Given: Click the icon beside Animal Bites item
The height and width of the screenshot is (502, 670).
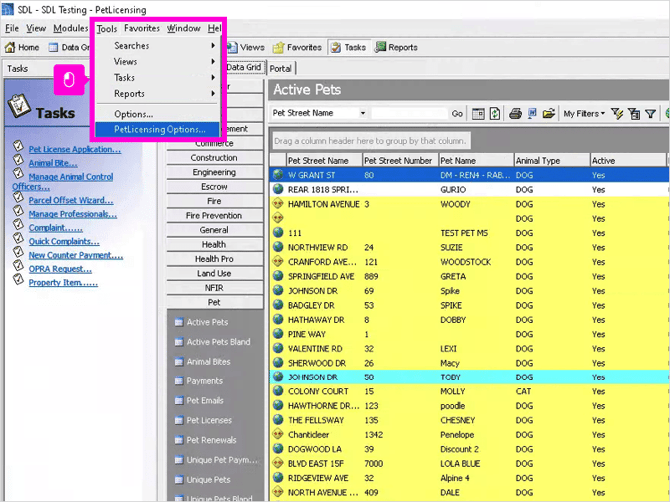Looking at the screenshot, I should pyautogui.click(x=179, y=362).
